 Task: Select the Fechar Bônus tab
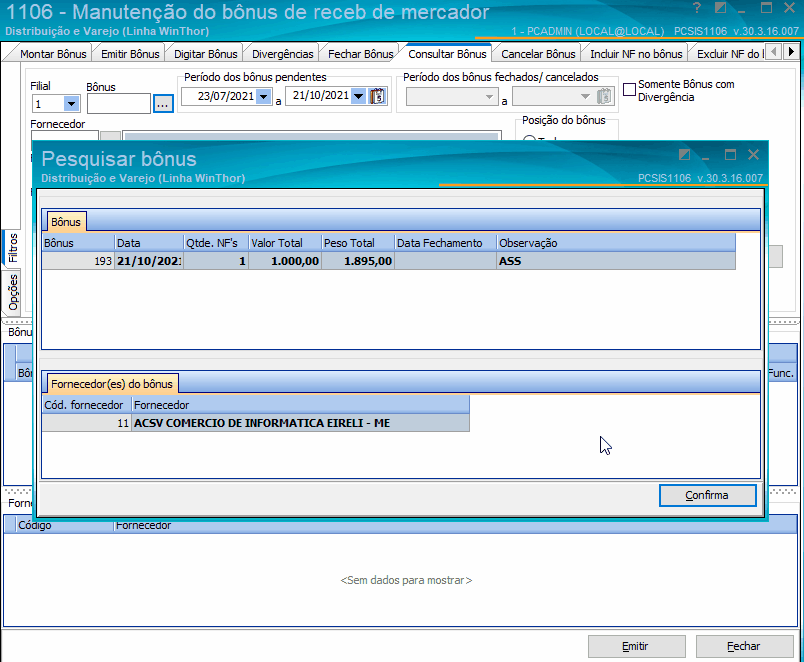click(360, 54)
